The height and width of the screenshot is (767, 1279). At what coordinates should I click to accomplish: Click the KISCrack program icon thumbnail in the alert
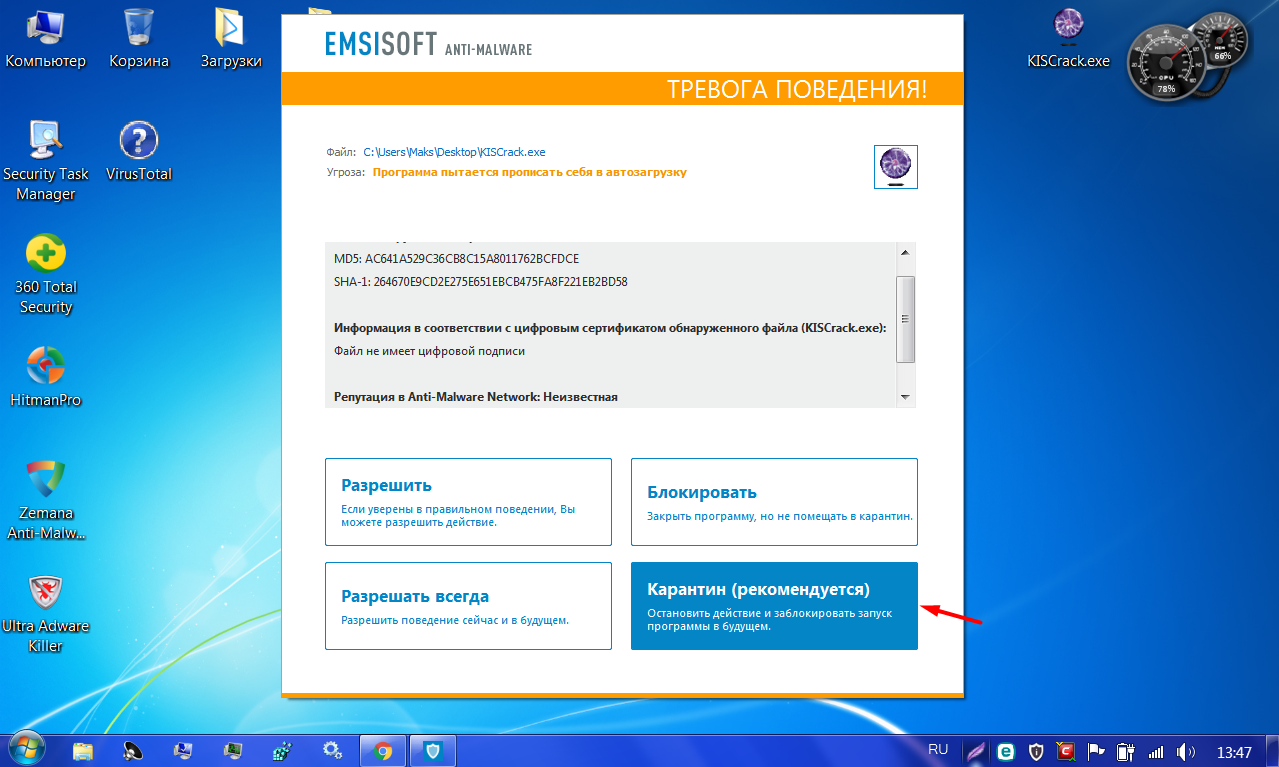896,167
